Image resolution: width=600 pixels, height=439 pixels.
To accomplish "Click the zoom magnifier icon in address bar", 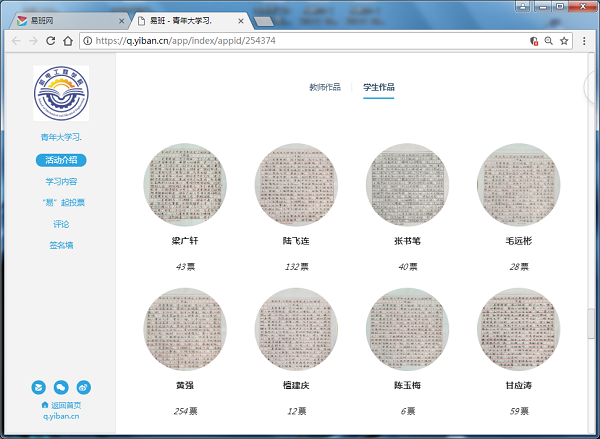I will point(548,41).
